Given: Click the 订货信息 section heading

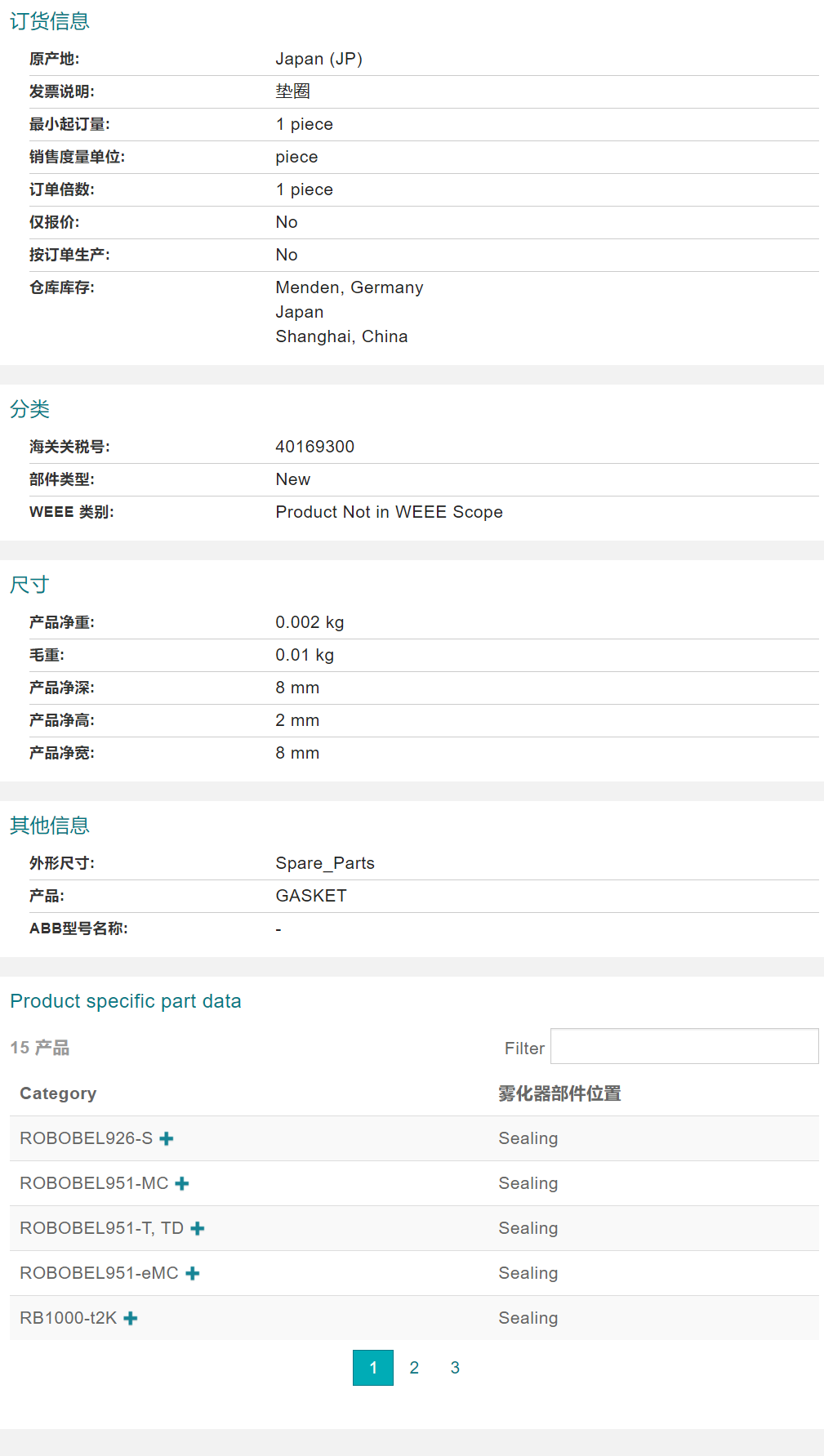Looking at the screenshot, I should 50,21.
